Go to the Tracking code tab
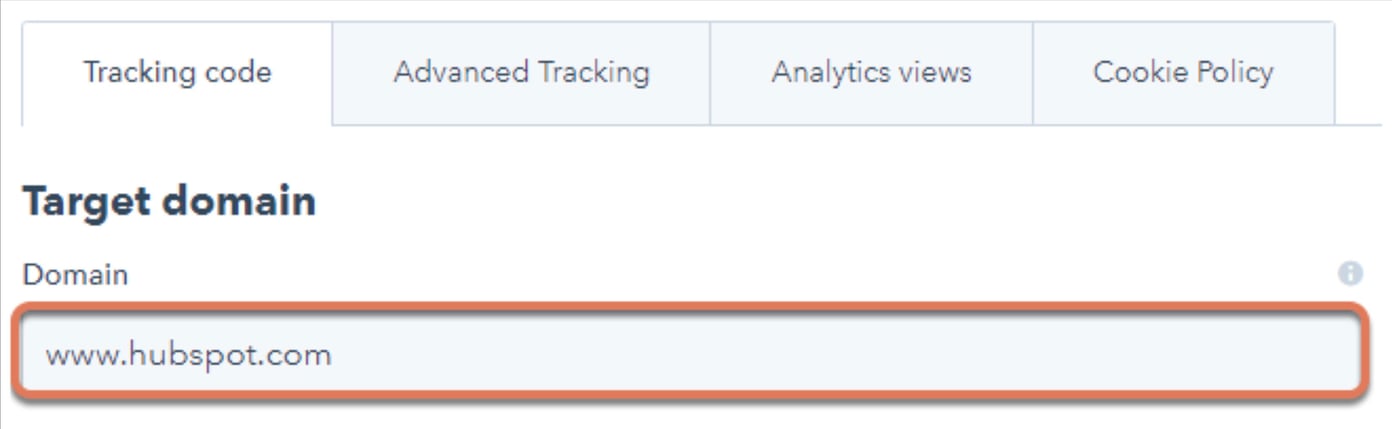The height and width of the screenshot is (429, 1392). coord(177,73)
